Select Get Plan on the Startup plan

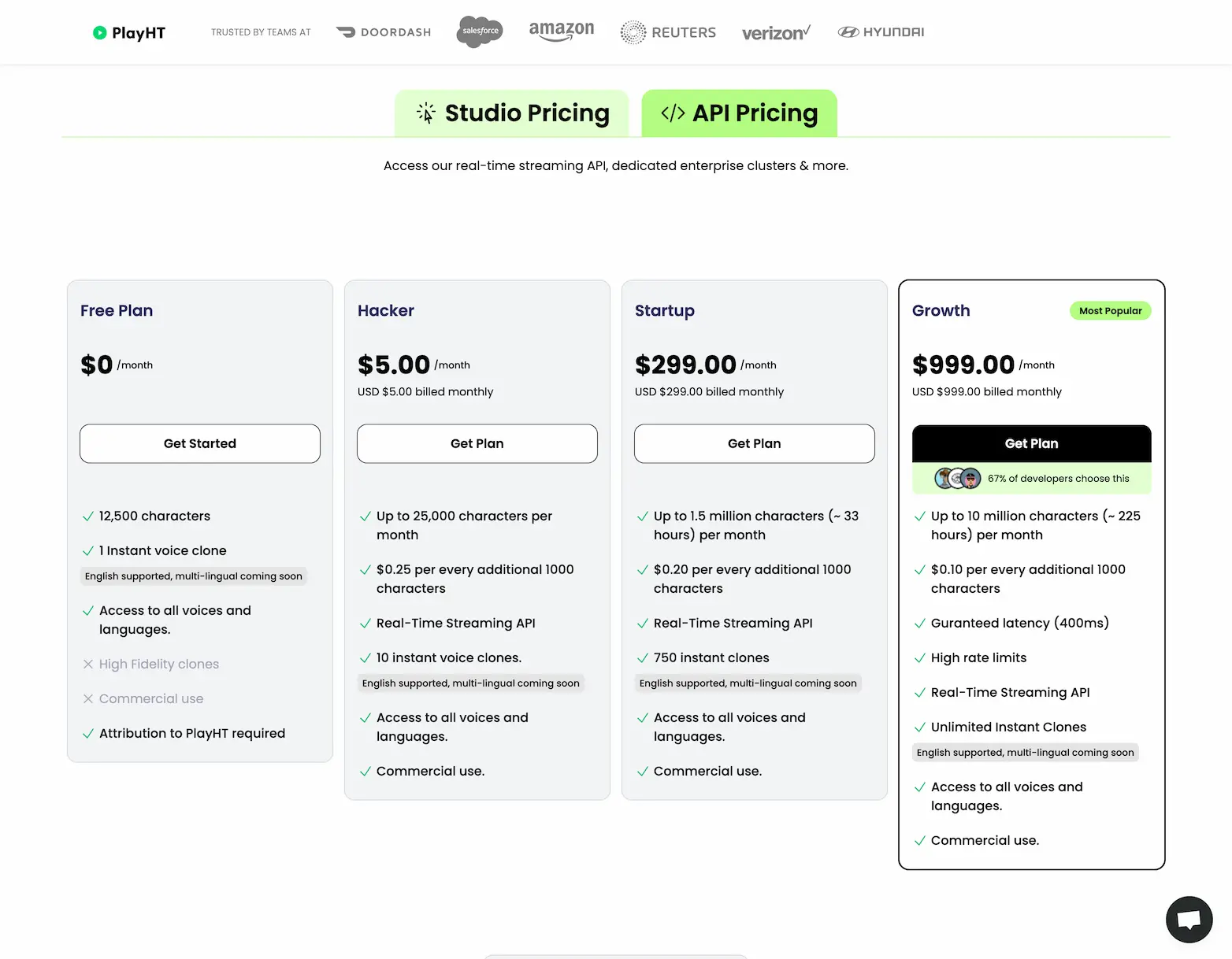(754, 443)
